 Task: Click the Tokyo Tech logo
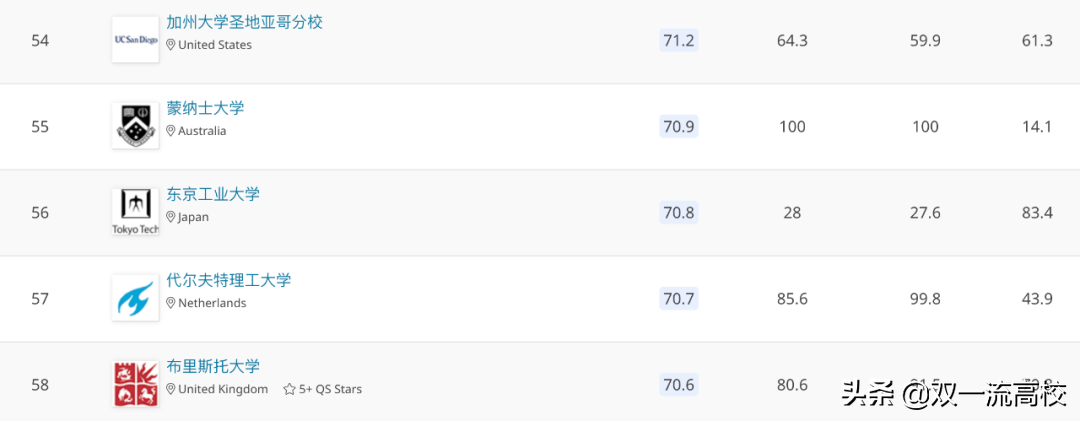[135, 212]
